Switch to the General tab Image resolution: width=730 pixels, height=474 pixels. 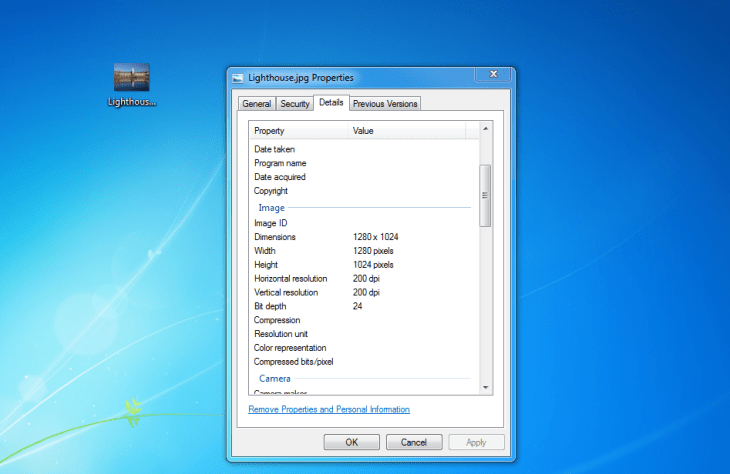click(x=256, y=104)
